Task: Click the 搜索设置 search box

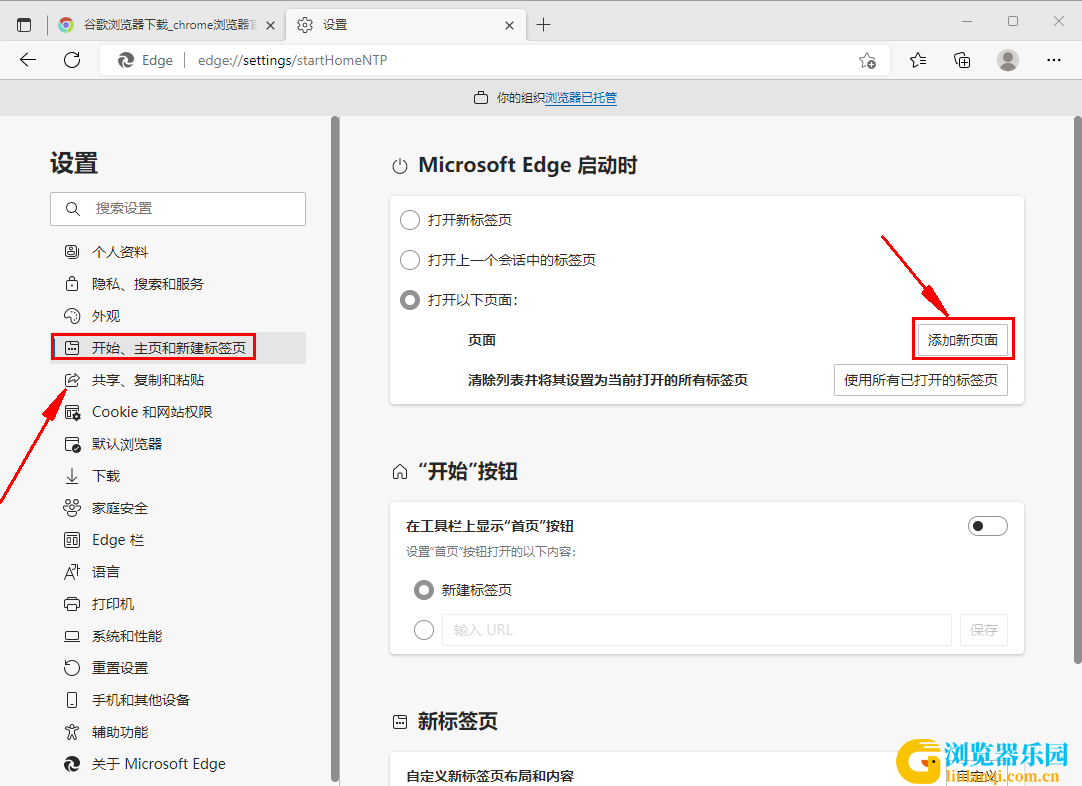Action: pyautogui.click(x=178, y=208)
